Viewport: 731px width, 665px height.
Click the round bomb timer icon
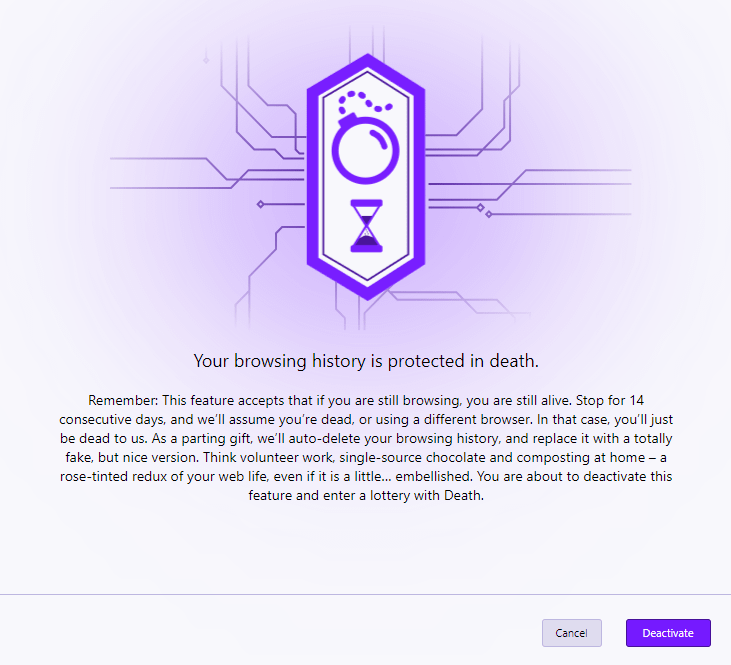365,152
